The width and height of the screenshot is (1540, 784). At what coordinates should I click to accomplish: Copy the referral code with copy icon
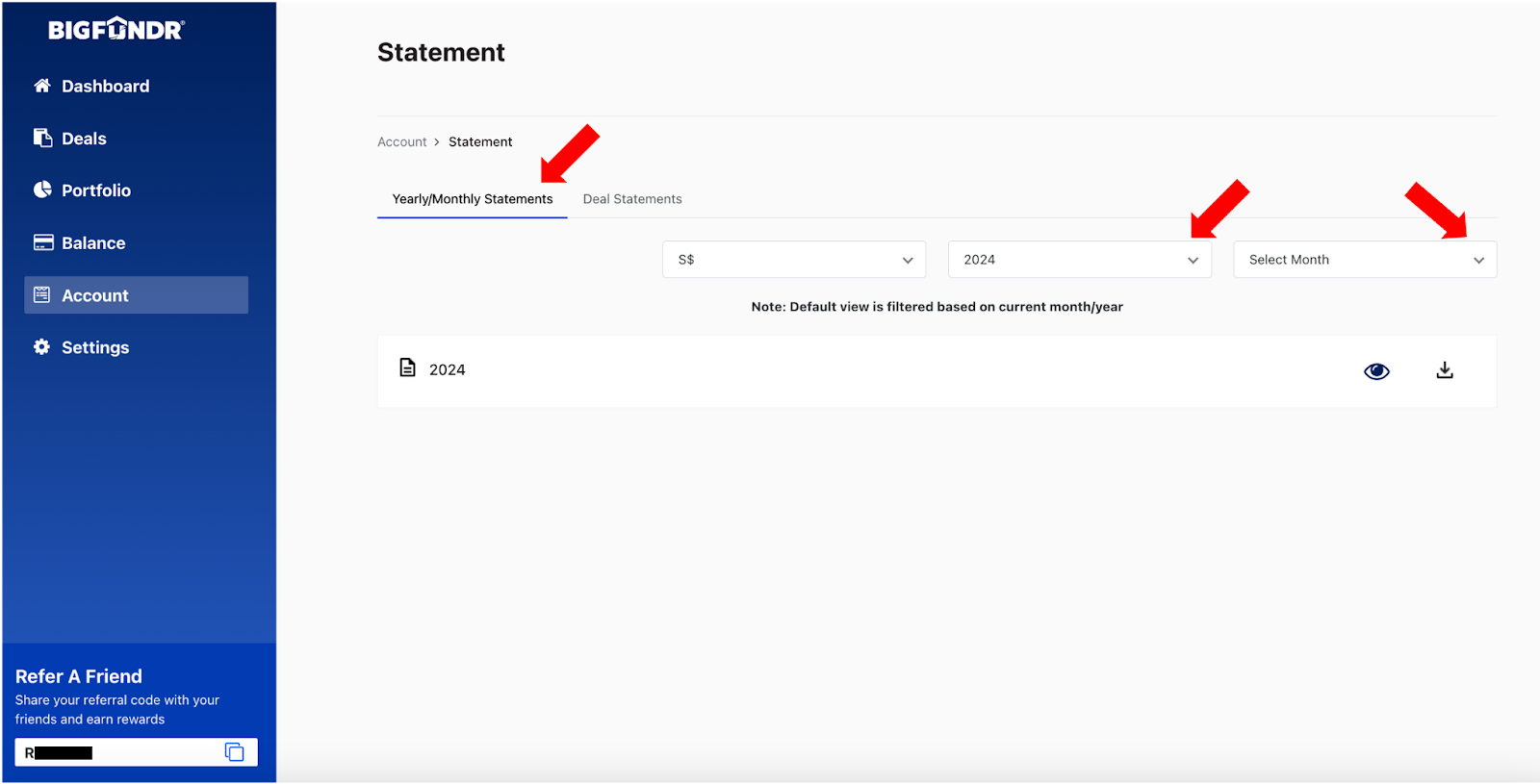[x=234, y=752]
